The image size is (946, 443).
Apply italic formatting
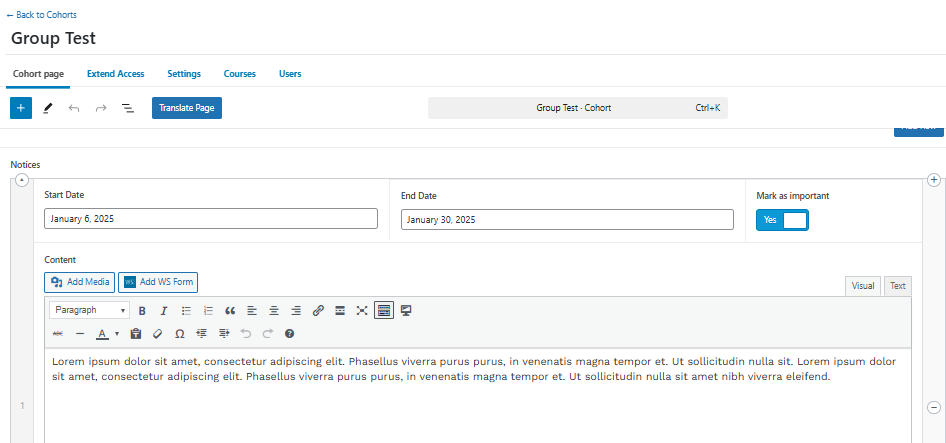[x=164, y=311]
